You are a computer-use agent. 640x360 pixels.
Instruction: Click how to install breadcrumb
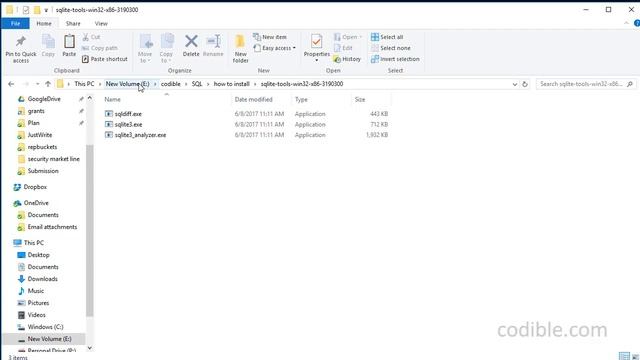[231, 84]
